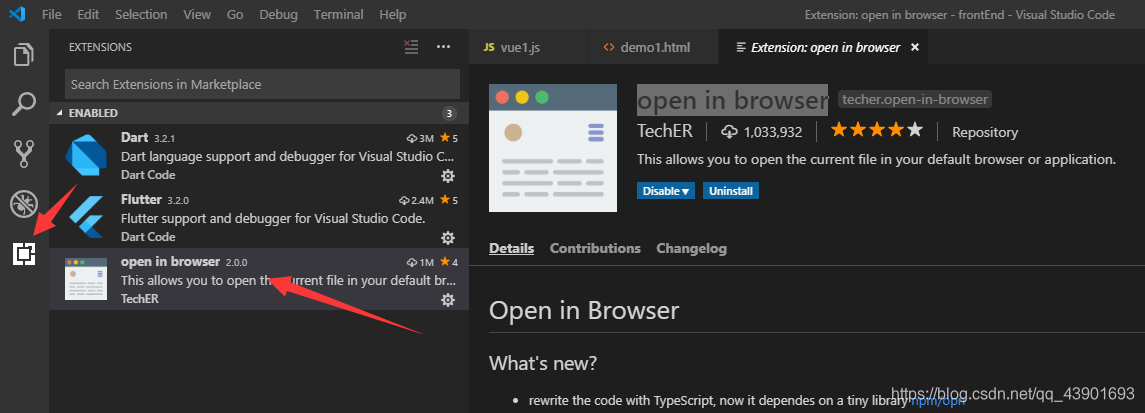Image resolution: width=1145 pixels, height=413 pixels.
Task: Open the Debug menu
Action: 278,14
